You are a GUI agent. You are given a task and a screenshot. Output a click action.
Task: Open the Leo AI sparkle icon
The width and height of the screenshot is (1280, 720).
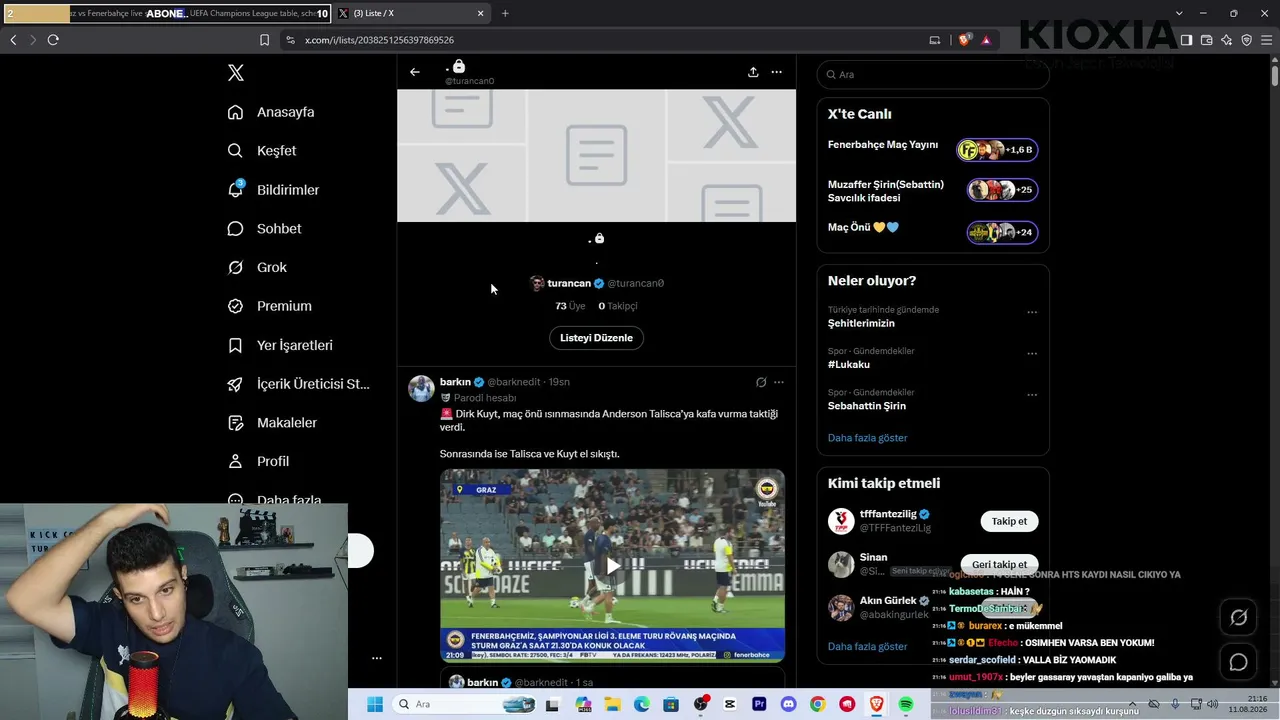point(1226,40)
